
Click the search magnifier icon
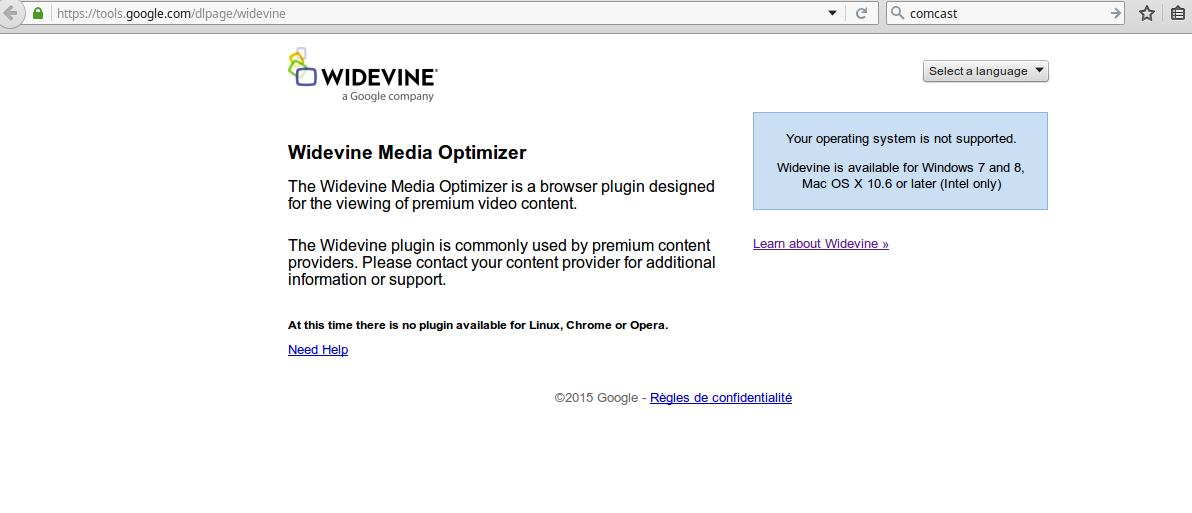[897, 13]
